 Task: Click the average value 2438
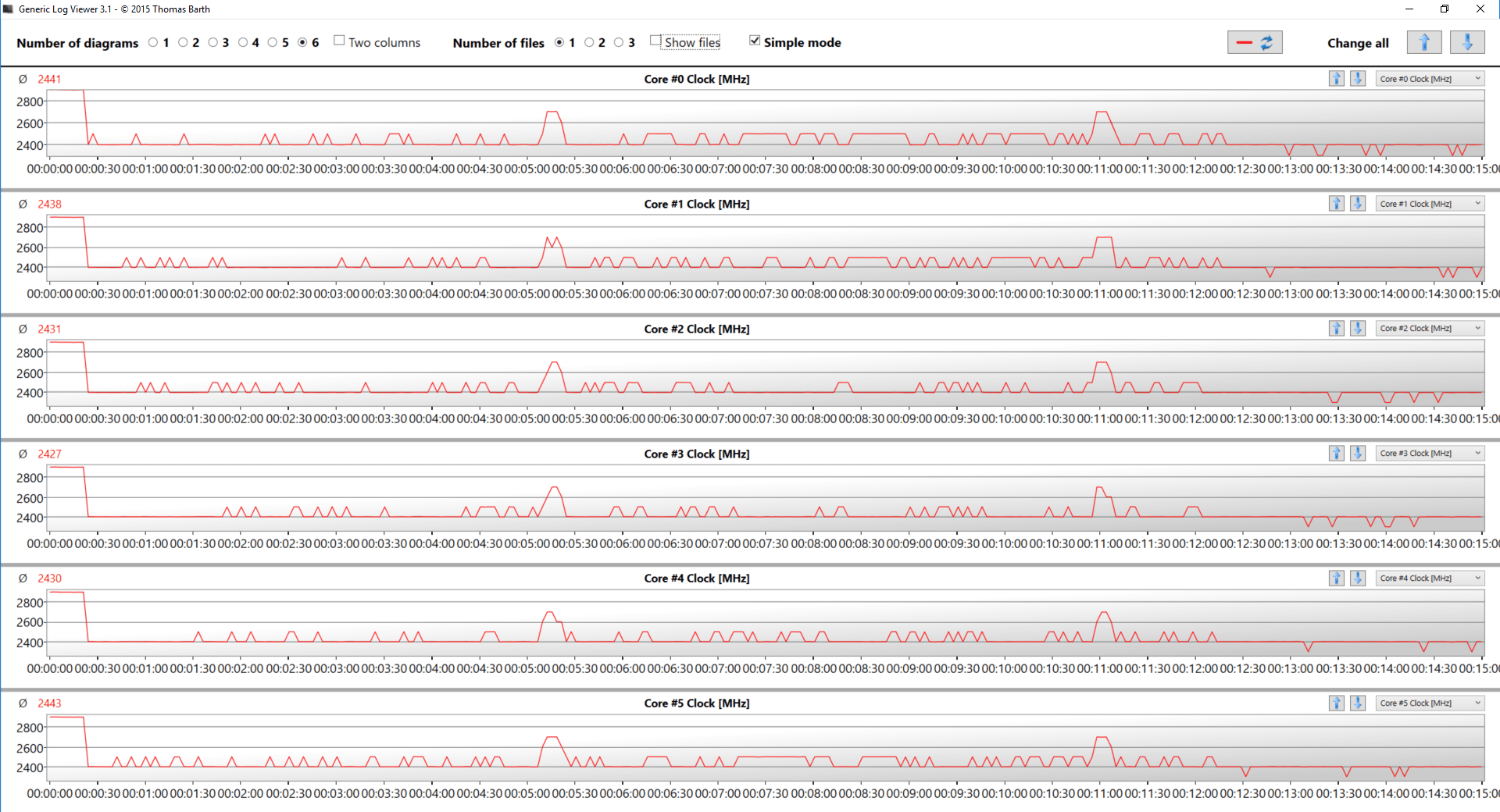pyautogui.click(x=49, y=204)
